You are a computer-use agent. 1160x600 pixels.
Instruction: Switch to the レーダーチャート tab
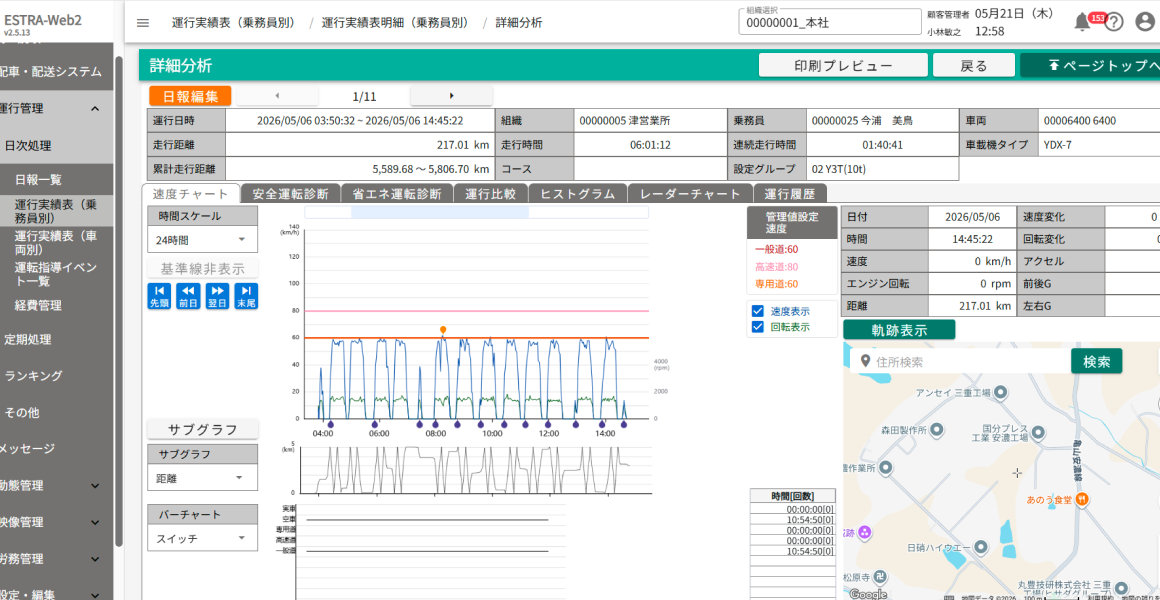690,194
